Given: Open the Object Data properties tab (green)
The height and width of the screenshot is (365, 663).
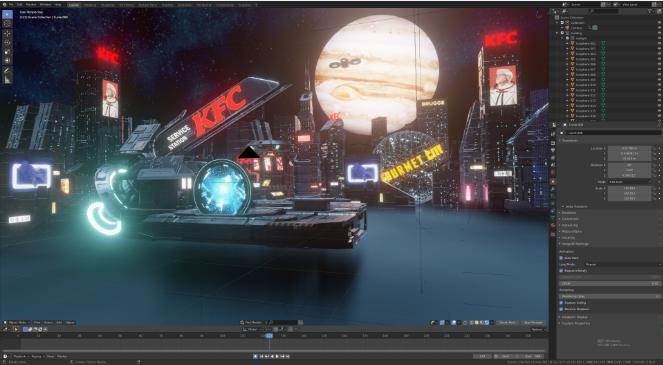Looking at the screenshot, I should [x=553, y=218].
